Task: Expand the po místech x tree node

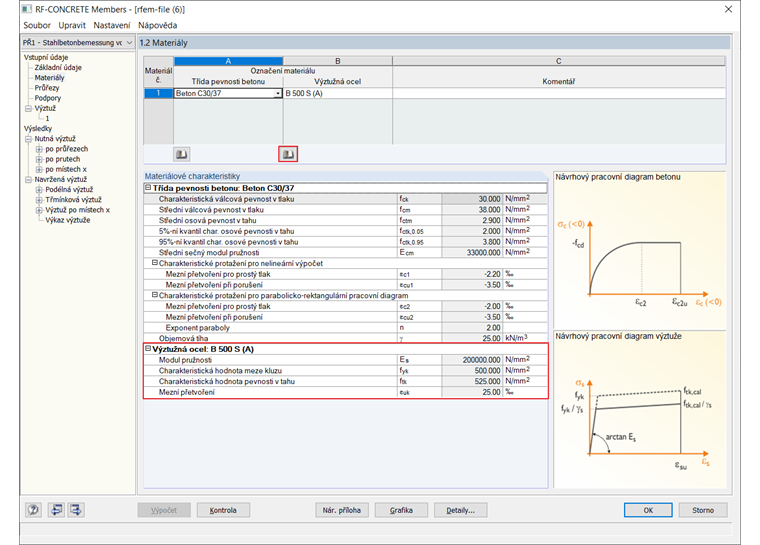Action: pos(39,170)
